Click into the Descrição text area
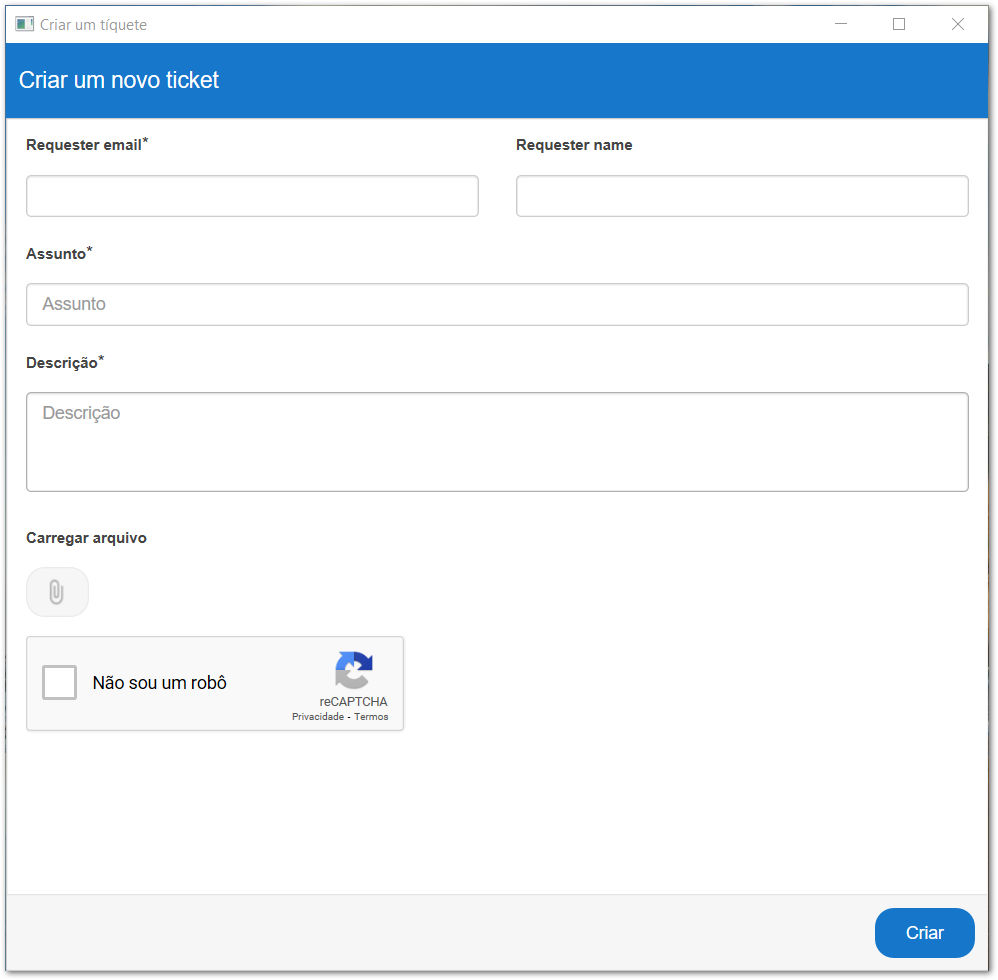Image resolution: width=998 pixels, height=980 pixels. click(497, 442)
